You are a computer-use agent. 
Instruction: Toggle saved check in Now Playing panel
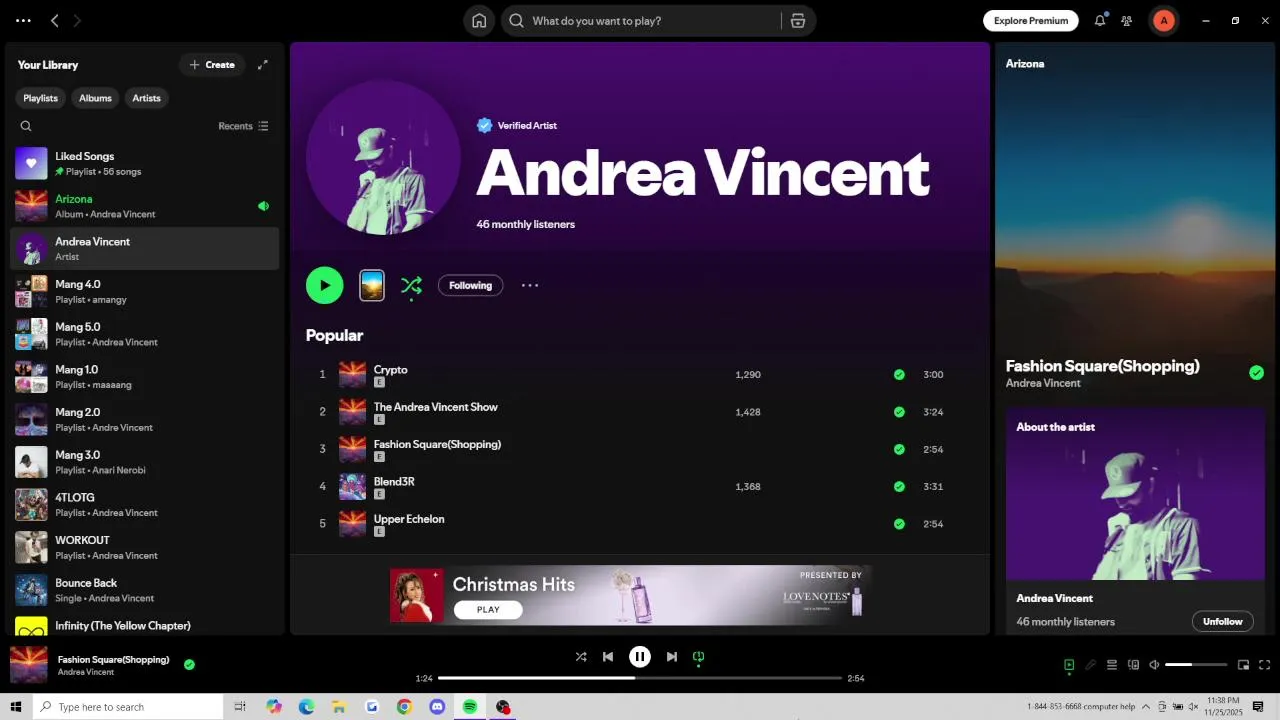[1256, 373]
